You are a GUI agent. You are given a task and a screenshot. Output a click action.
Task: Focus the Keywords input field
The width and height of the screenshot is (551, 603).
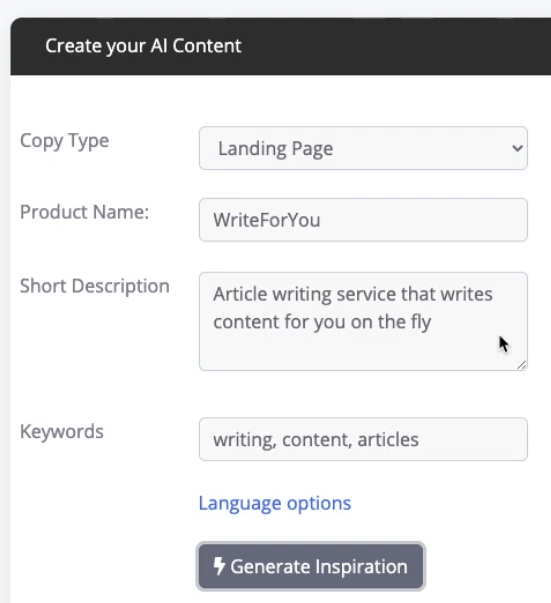(363, 439)
